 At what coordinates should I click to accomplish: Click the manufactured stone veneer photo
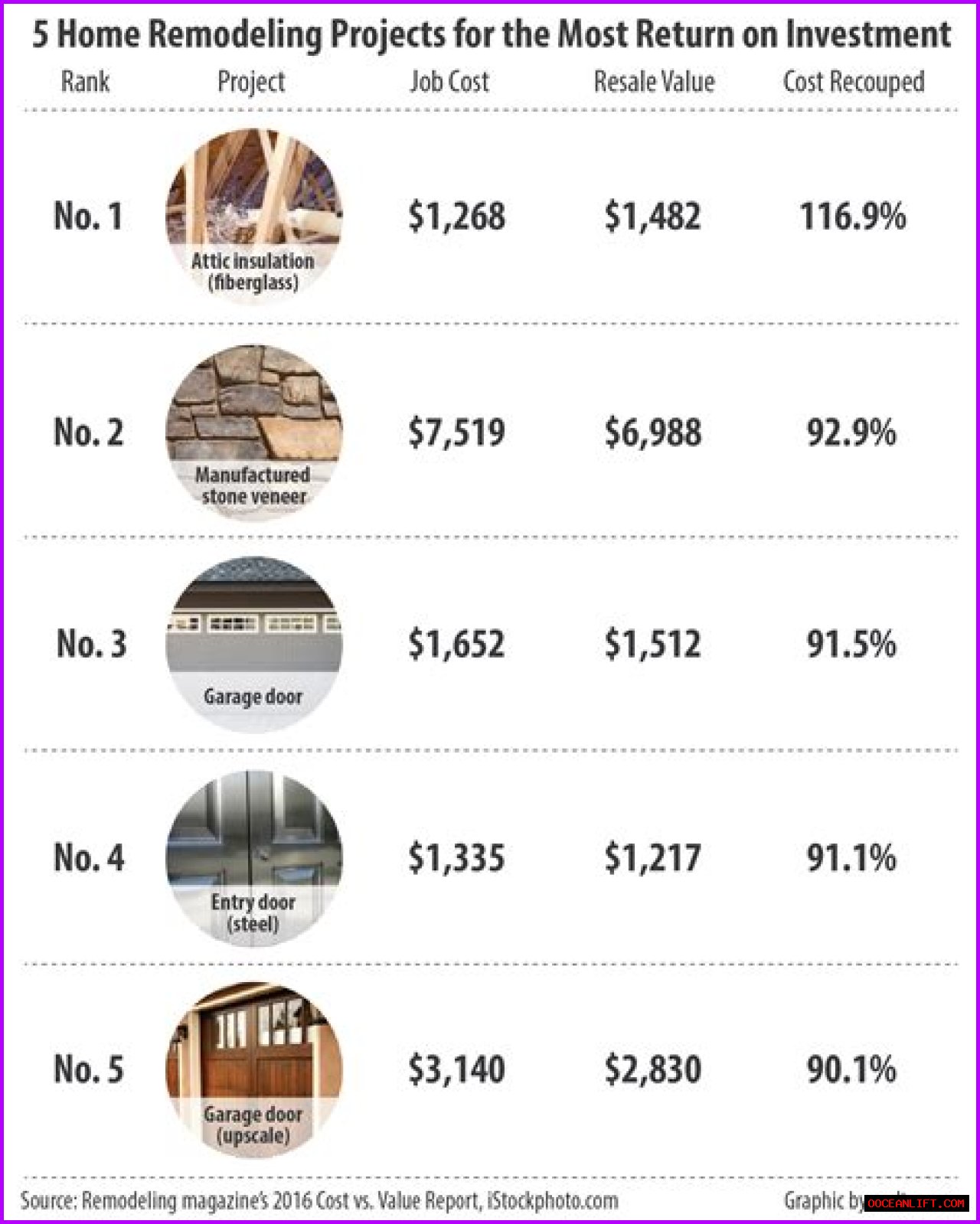click(x=253, y=432)
